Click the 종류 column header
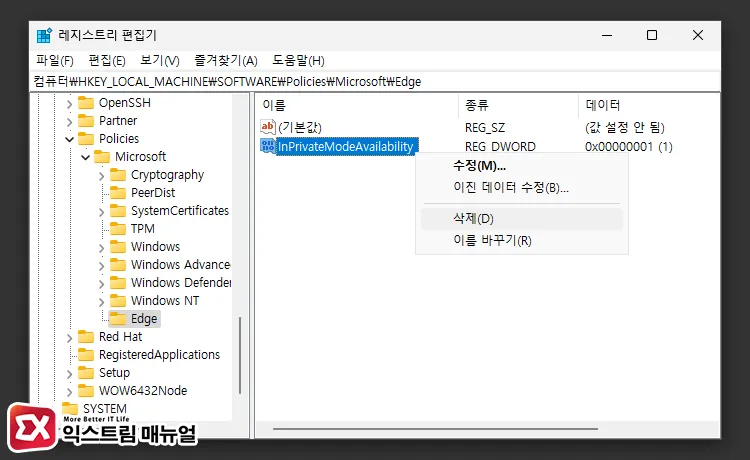The height and width of the screenshot is (460, 750). (518, 105)
